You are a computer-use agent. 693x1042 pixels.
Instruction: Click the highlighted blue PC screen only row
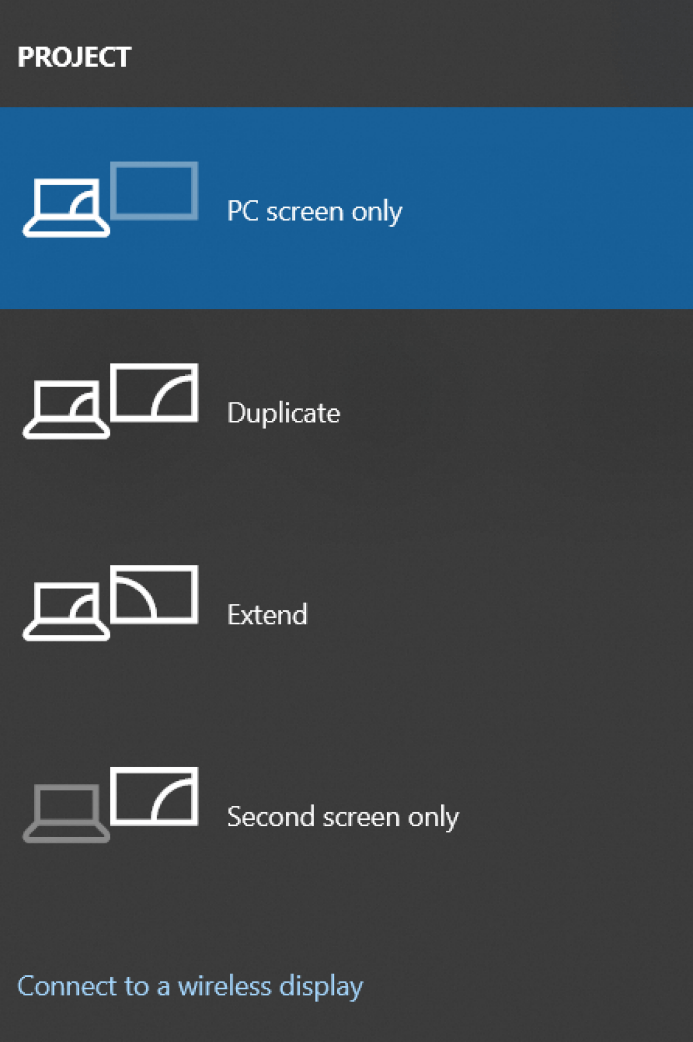coord(346,208)
